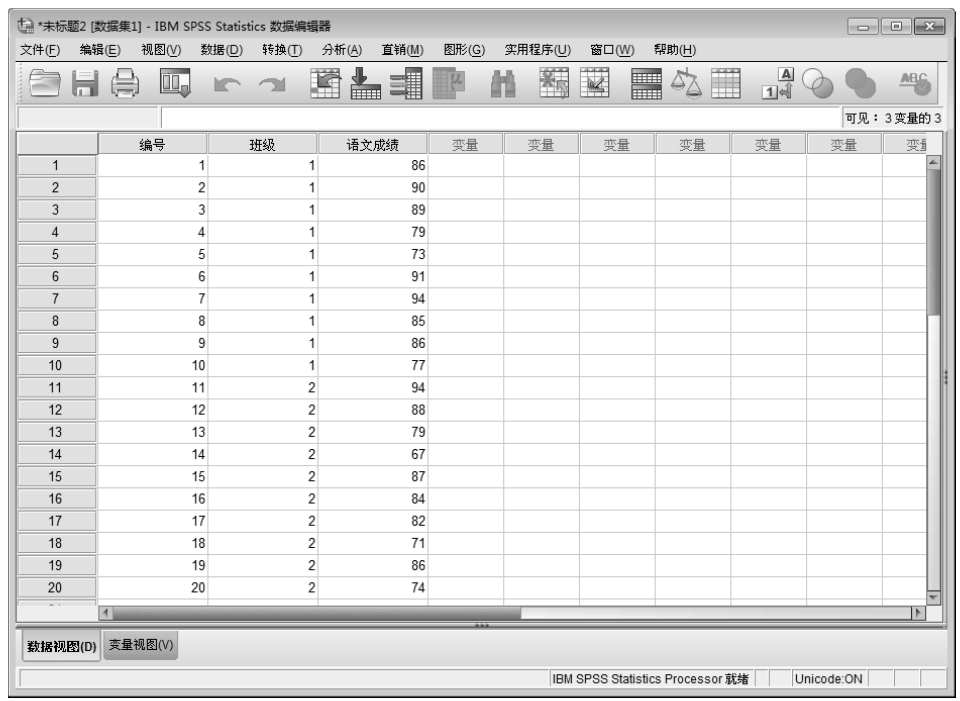Click the Show all variables icon
Image resolution: width=960 pixels, height=701 pixels.
860,83
